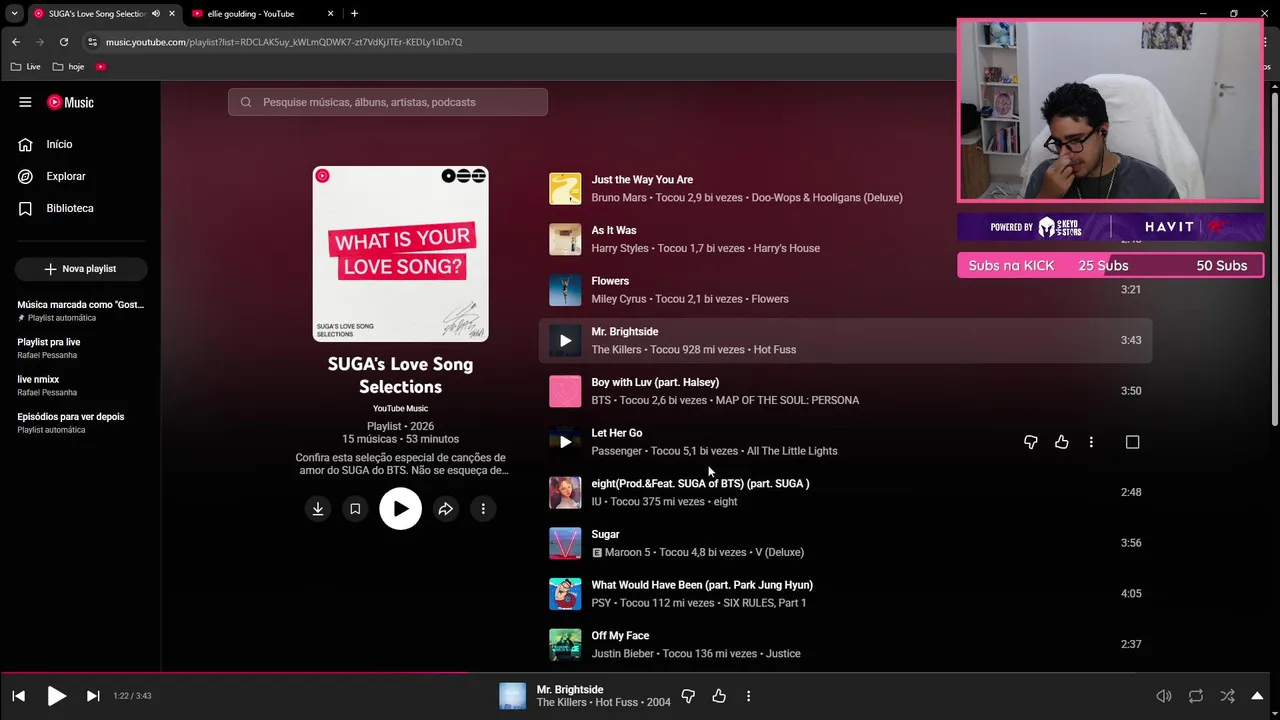Click the YouTube Music logo
1280x720 pixels.
70,102
